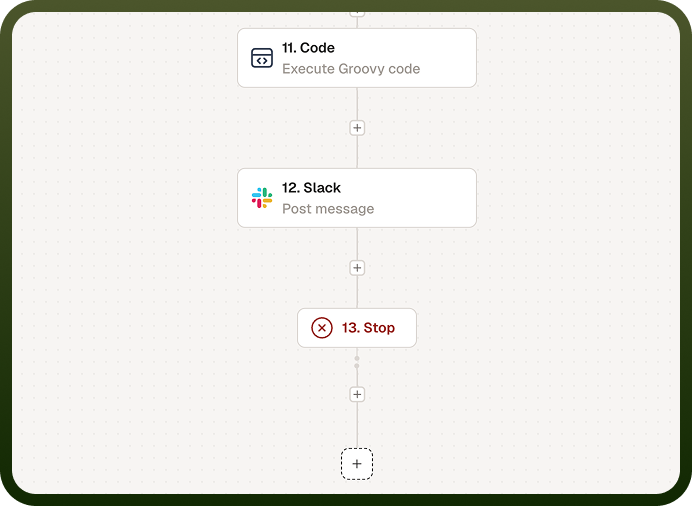Click the red X Stop icon
This screenshot has height=506, width=692.
click(x=322, y=328)
